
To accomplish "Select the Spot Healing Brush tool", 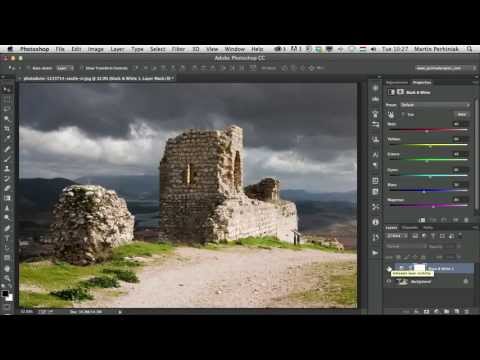I will [x=7, y=149].
